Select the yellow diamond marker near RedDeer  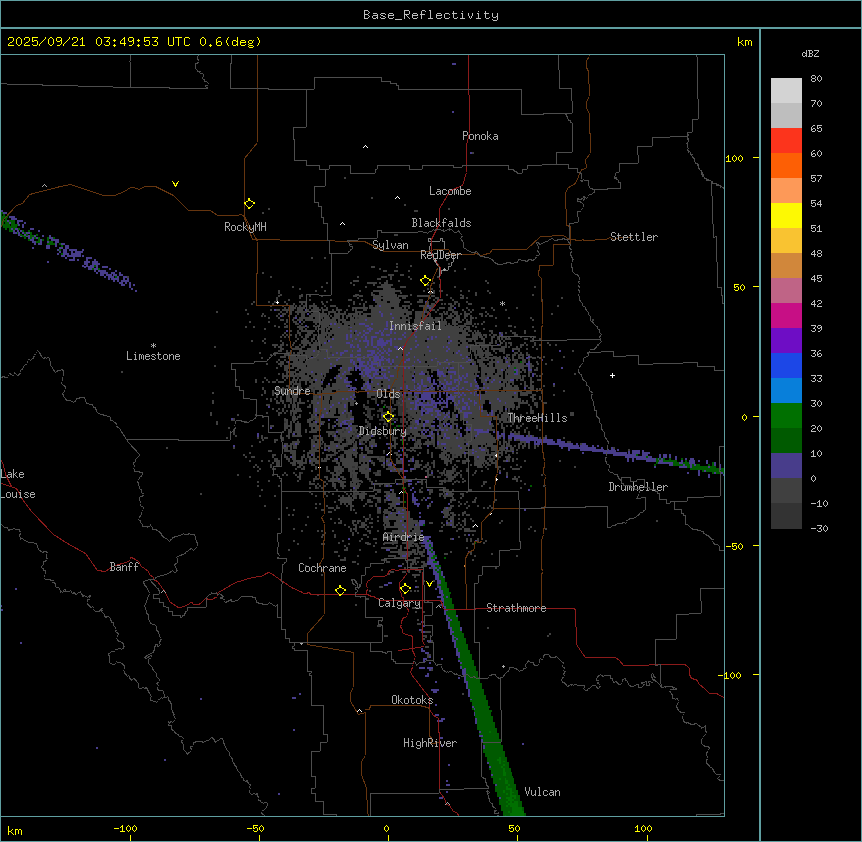click(x=426, y=281)
